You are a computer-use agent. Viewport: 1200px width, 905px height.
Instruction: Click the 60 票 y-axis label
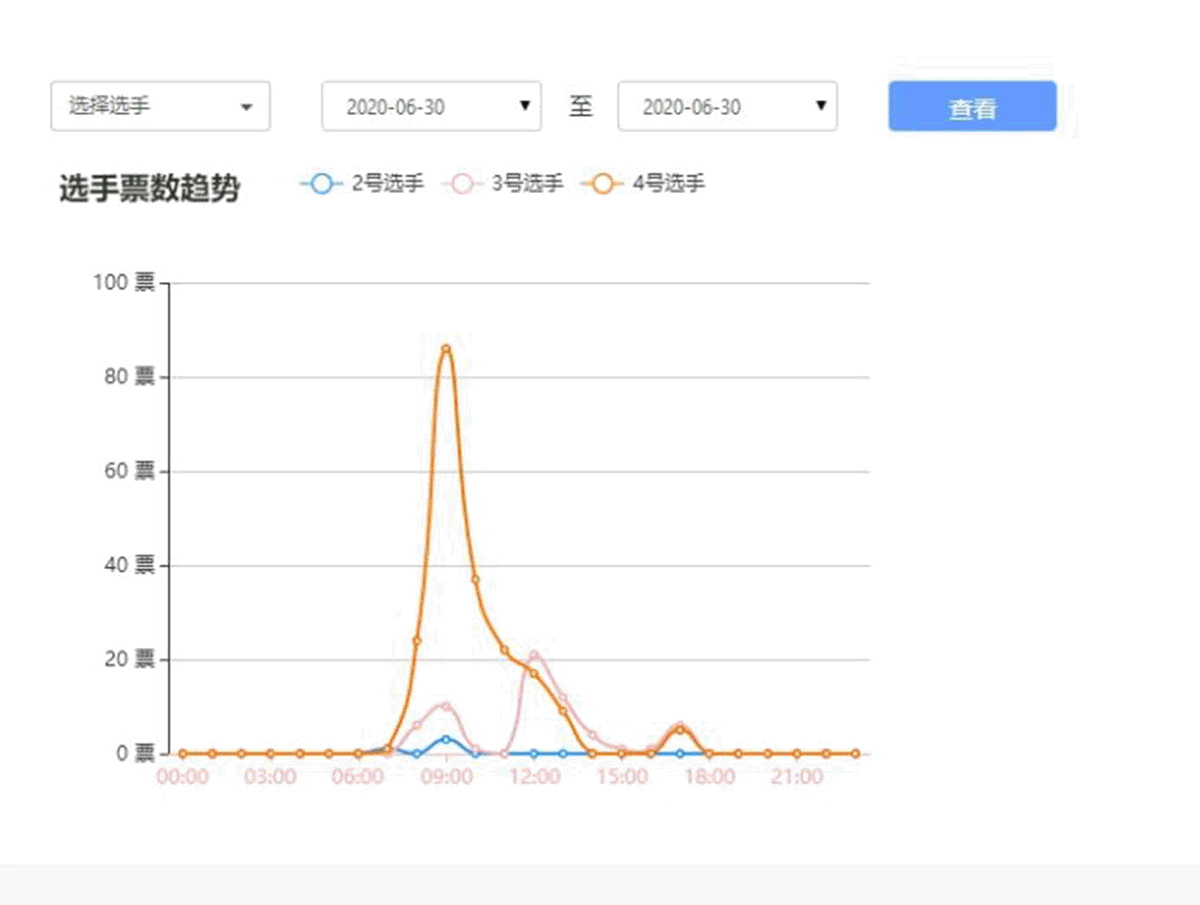pos(130,471)
